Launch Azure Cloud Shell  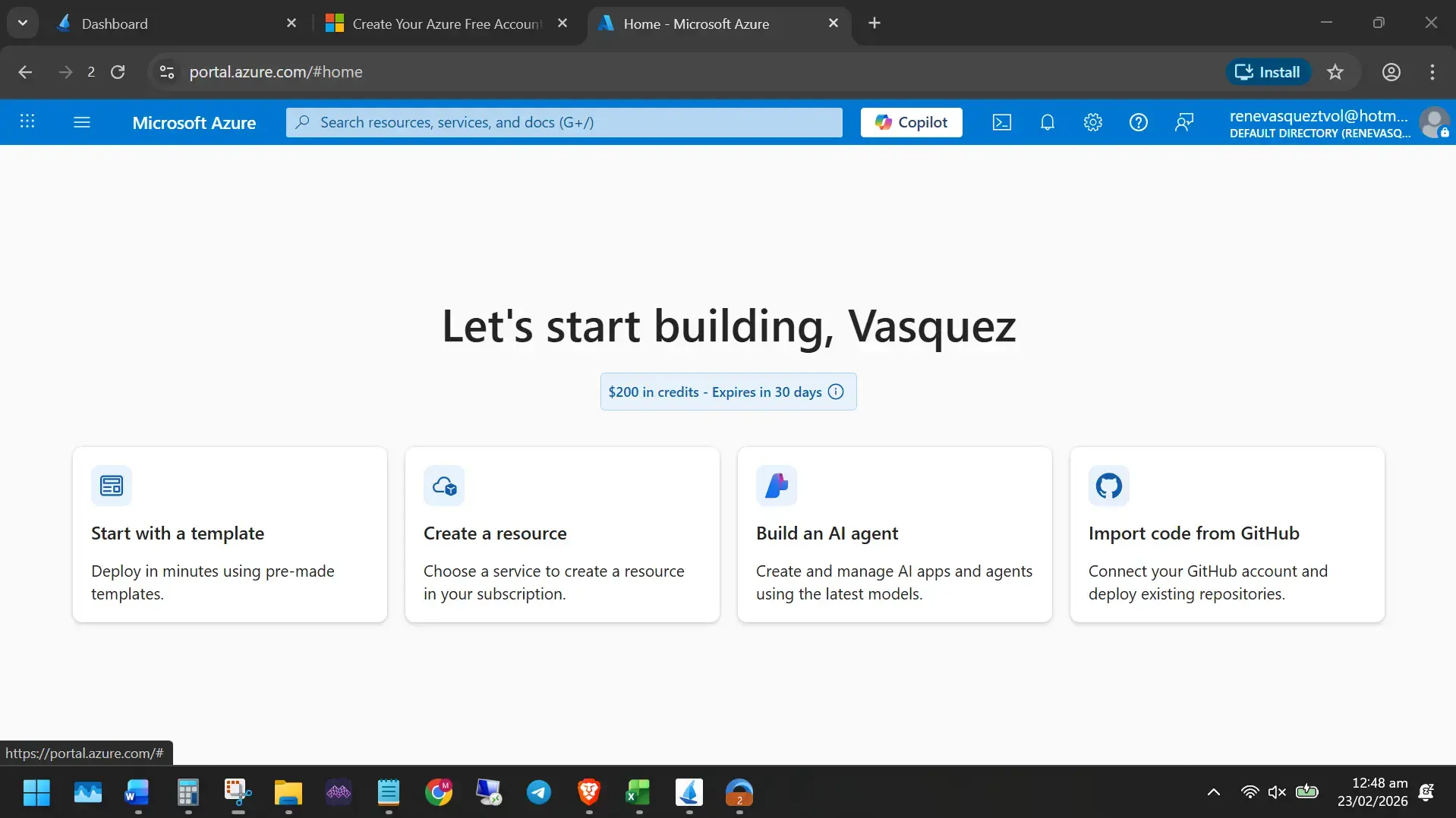pos(1002,122)
